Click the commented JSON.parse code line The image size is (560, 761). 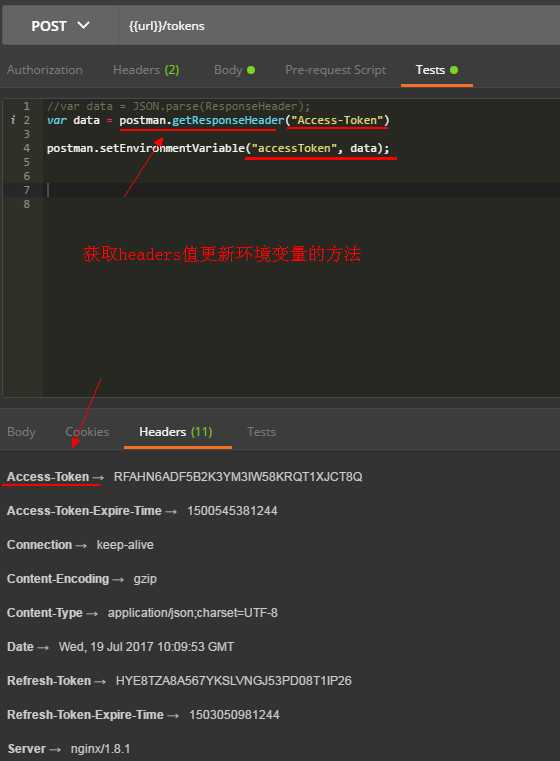point(178,106)
